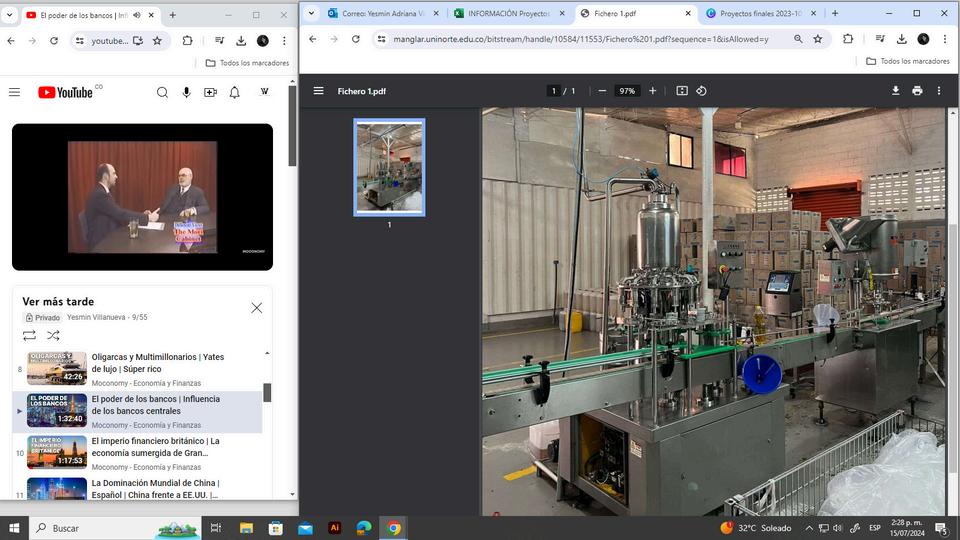The image size is (960, 540).
Task: Open Task View on taskbar
Action: coord(216,528)
